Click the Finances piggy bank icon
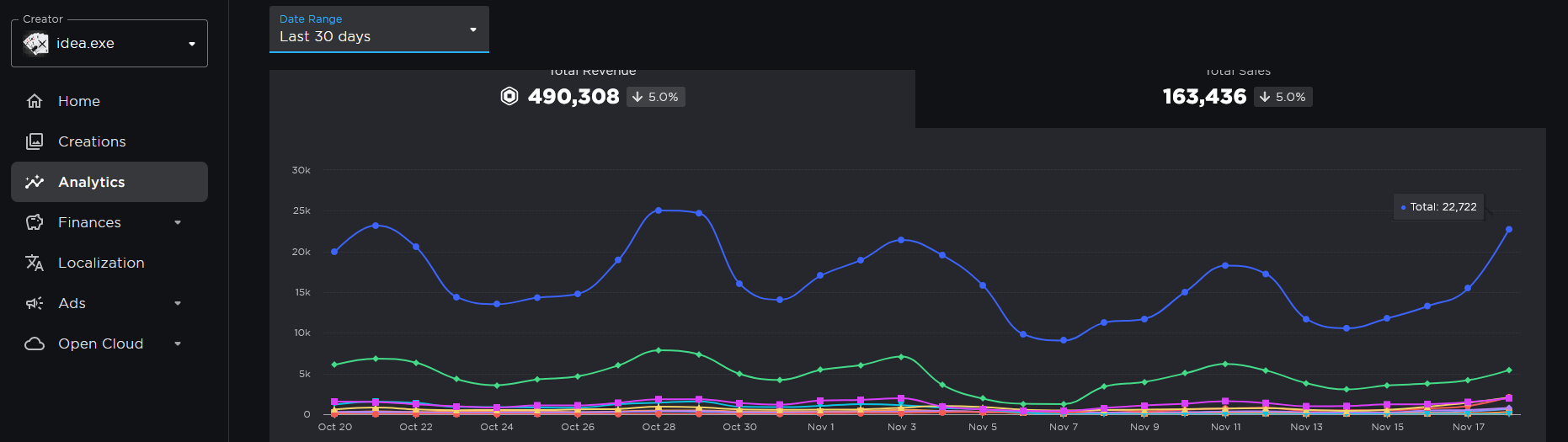 (35, 222)
